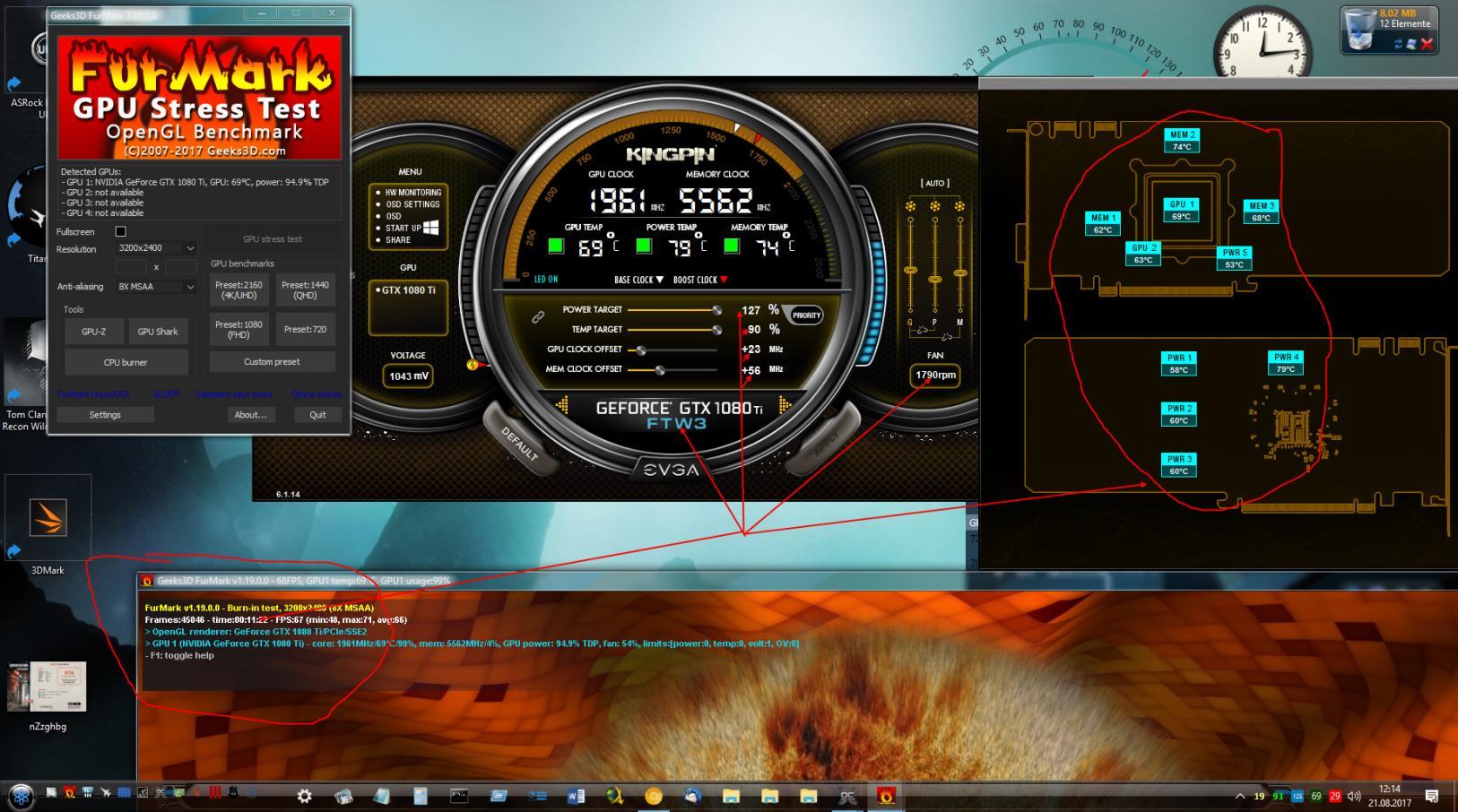Select the Start Up menu entry
Screen dimensions: 1458x812
[403, 228]
